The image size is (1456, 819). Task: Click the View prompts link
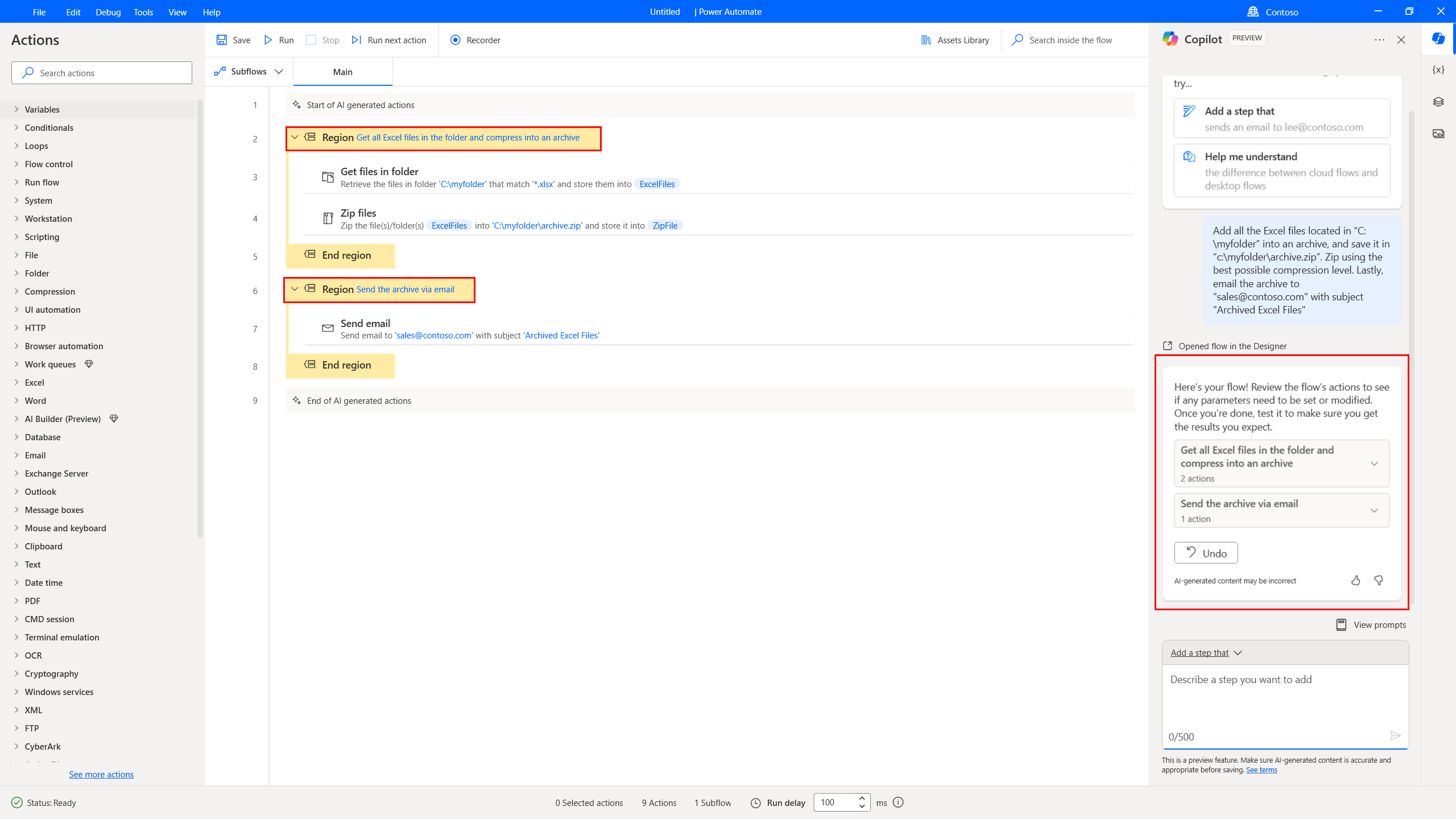pos(1371,624)
